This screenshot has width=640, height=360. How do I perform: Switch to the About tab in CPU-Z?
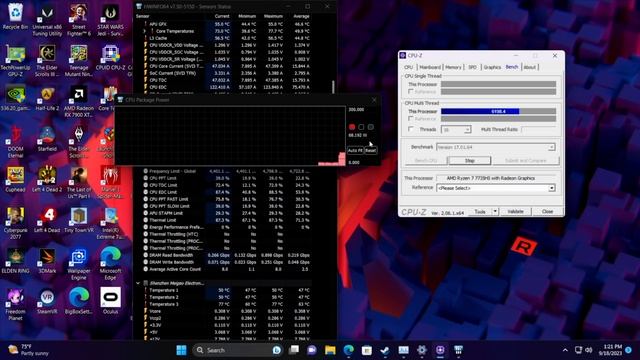pyautogui.click(x=529, y=67)
